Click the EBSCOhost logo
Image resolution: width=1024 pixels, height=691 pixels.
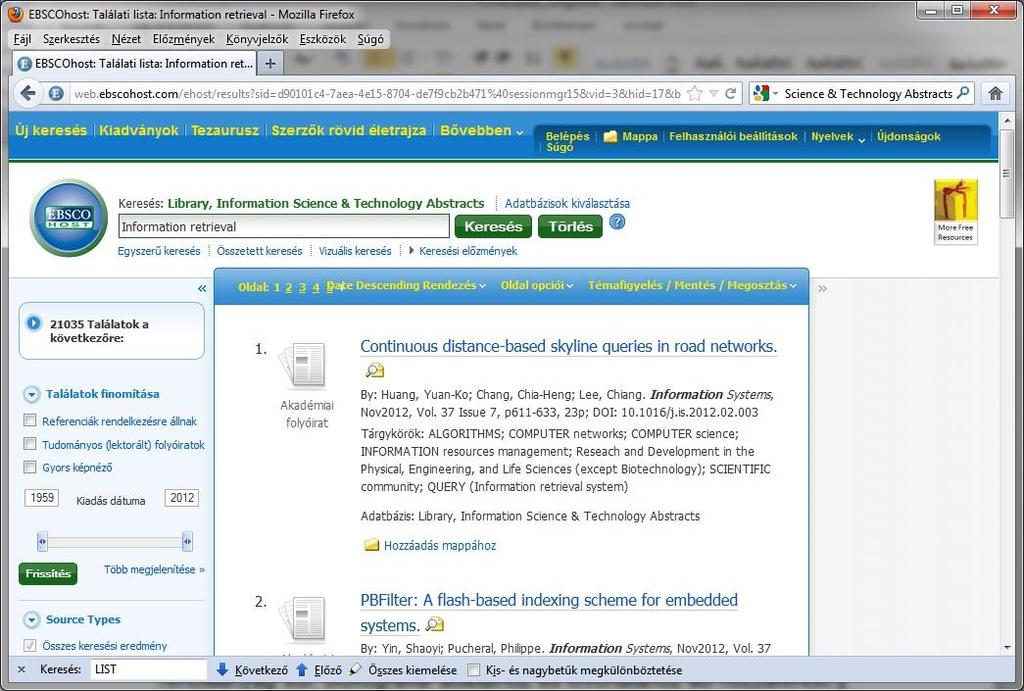(69, 217)
